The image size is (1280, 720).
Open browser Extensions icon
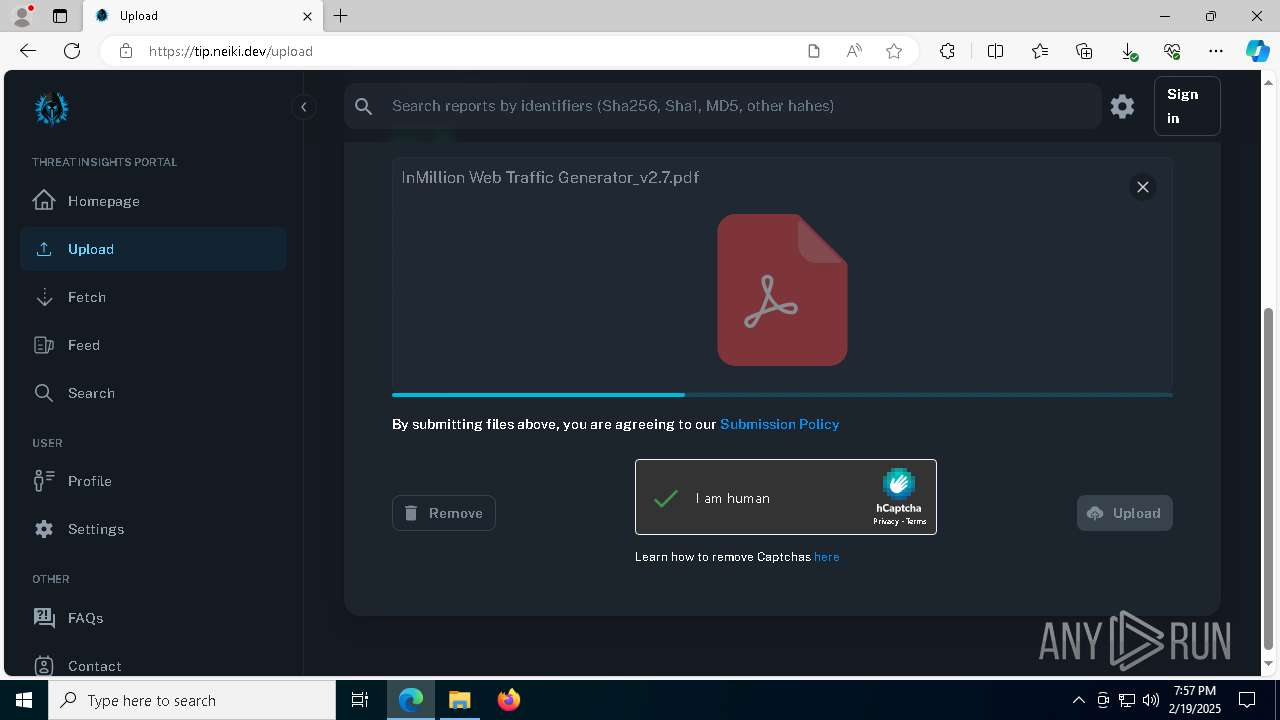point(947,51)
